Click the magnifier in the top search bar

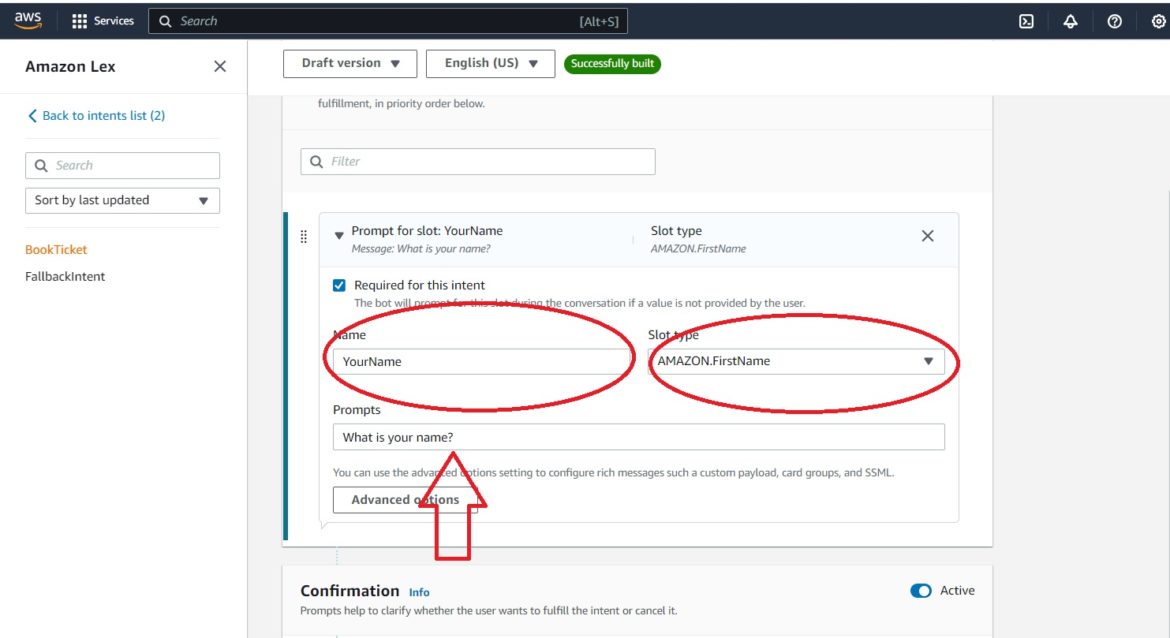165,20
